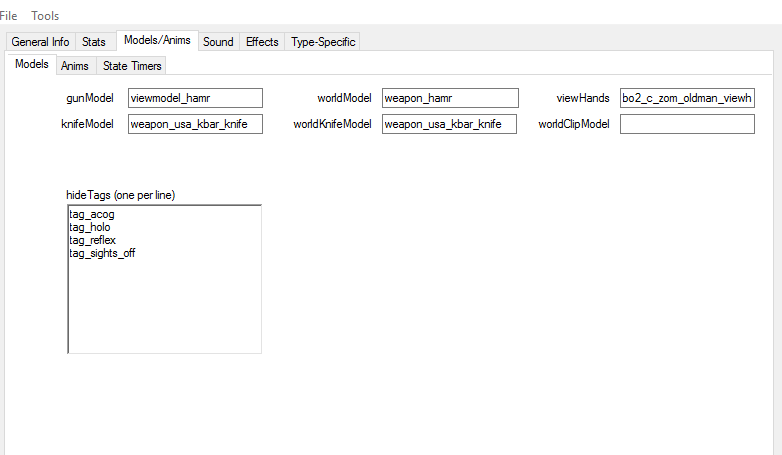
Task: Select the Models/Anims tab
Action: pos(157,40)
